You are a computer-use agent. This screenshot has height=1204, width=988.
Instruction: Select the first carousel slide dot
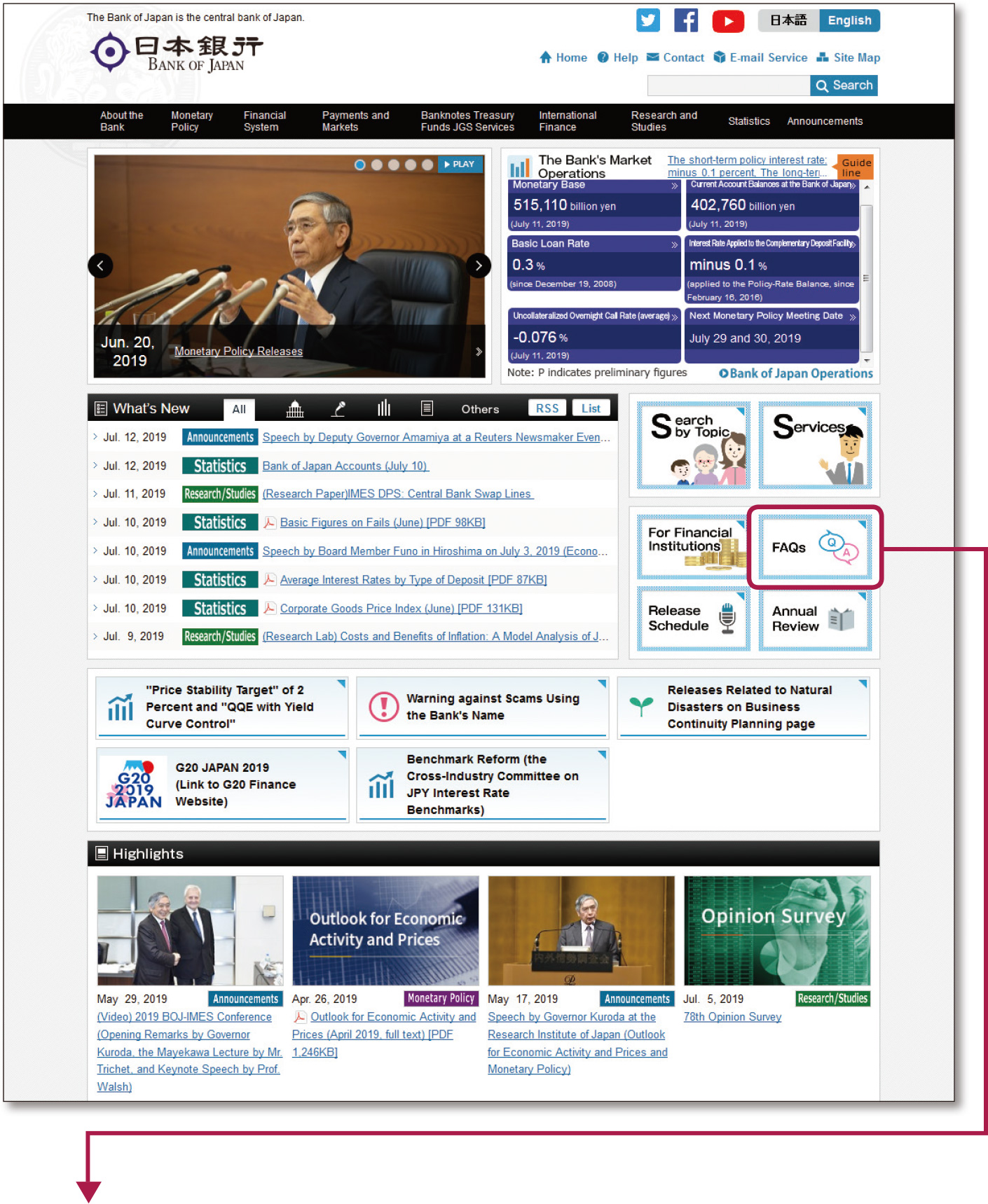[x=360, y=165]
